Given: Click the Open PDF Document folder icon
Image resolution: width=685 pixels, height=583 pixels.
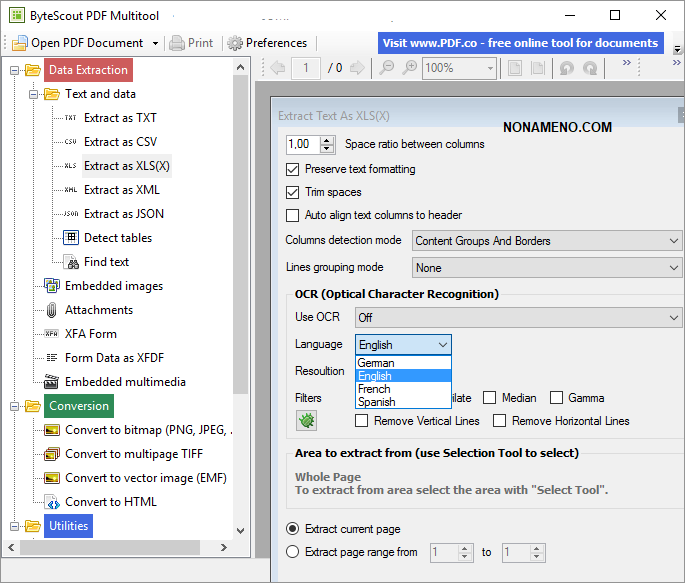Looking at the screenshot, I should coord(20,43).
